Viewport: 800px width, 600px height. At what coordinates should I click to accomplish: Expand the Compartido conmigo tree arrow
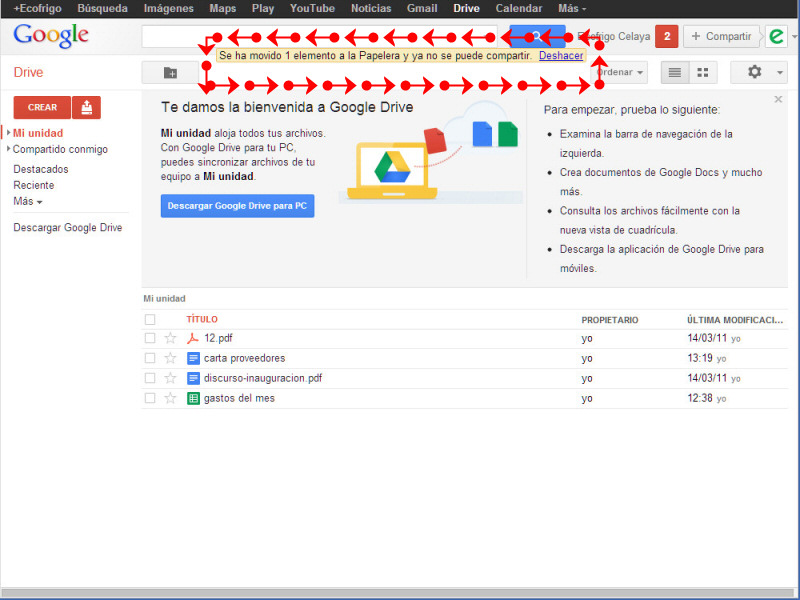8,149
